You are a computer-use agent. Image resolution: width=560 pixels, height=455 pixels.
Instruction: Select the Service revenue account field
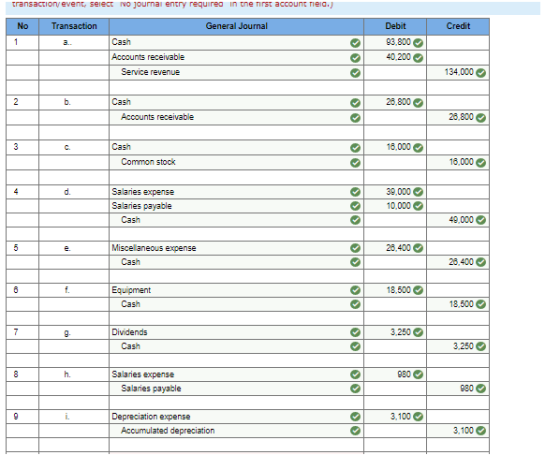(x=236, y=72)
